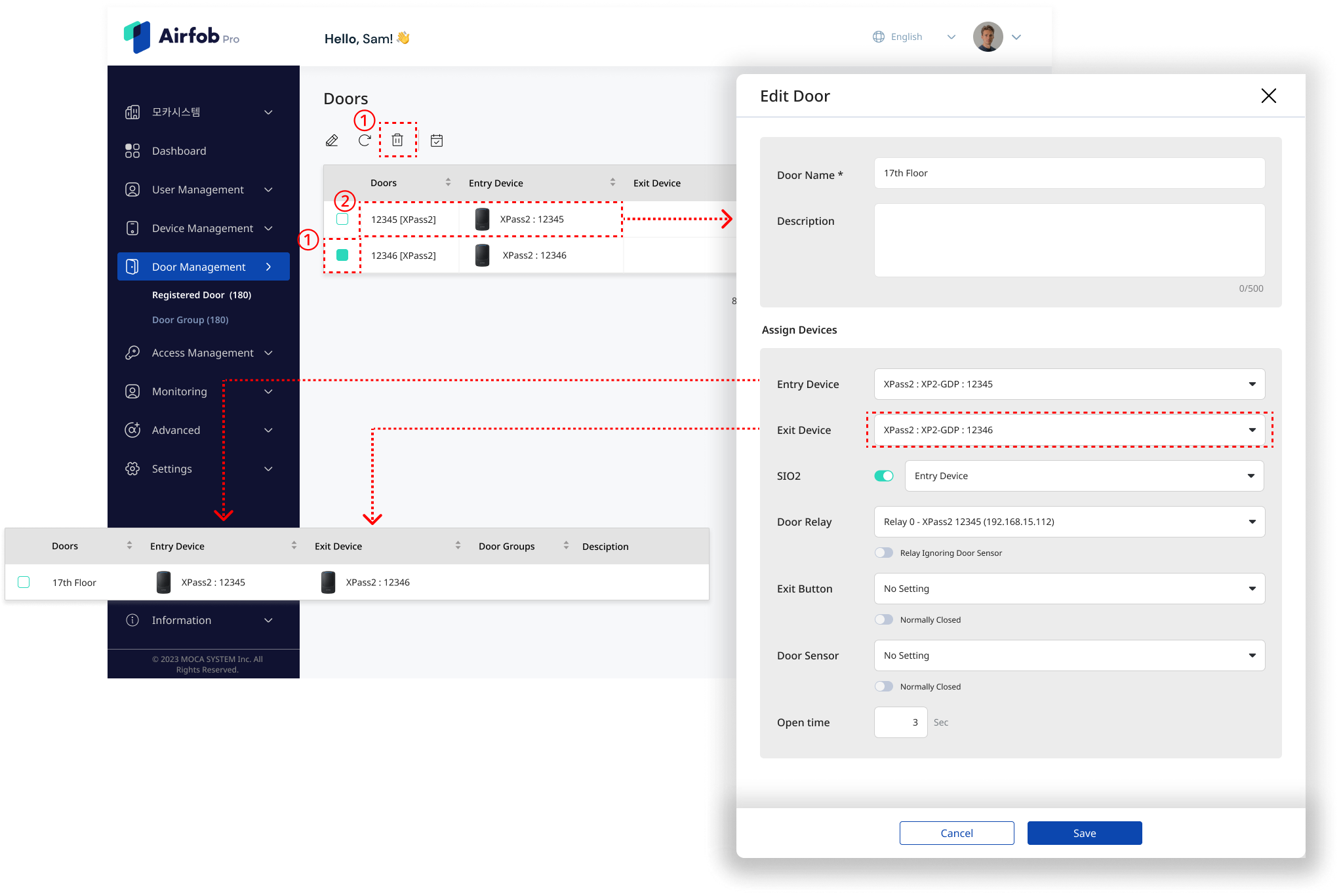This screenshot has width=1341, height=896.
Task: Open the Door Relay dropdown
Action: 1069,522
